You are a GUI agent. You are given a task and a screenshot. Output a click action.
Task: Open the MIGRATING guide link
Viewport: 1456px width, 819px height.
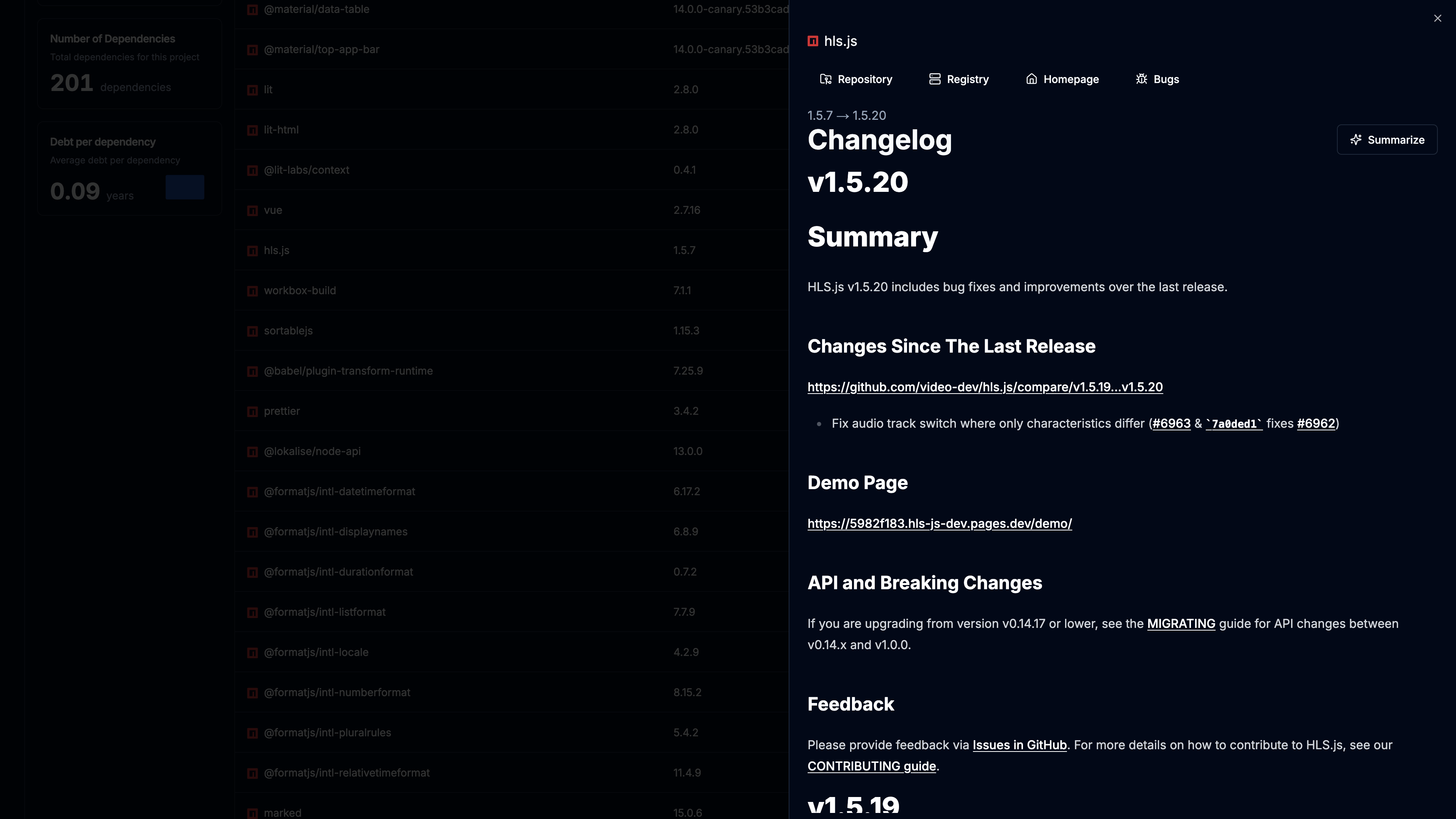[x=1181, y=624]
